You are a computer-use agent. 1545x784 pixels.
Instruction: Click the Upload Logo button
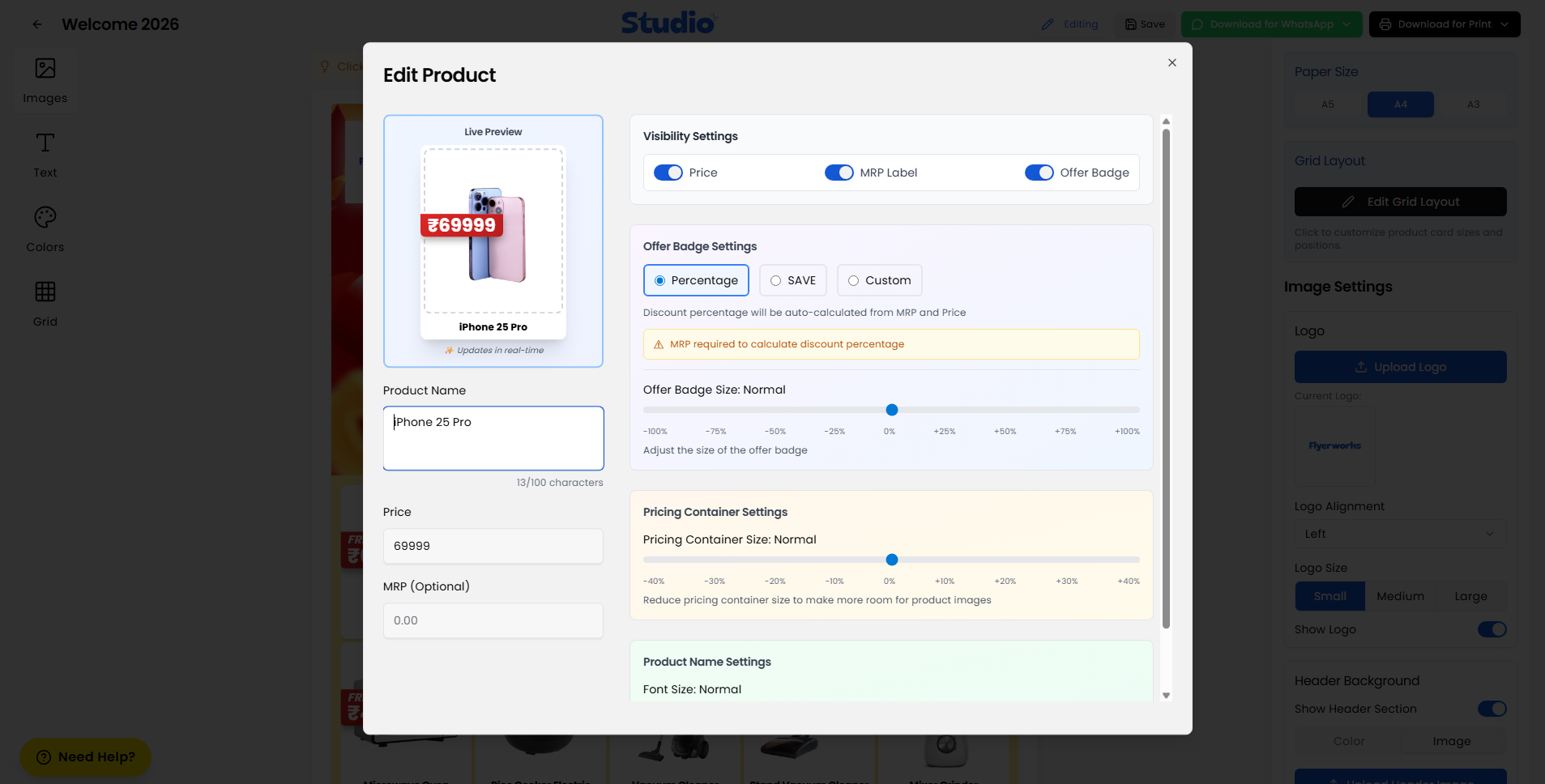click(1400, 367)
